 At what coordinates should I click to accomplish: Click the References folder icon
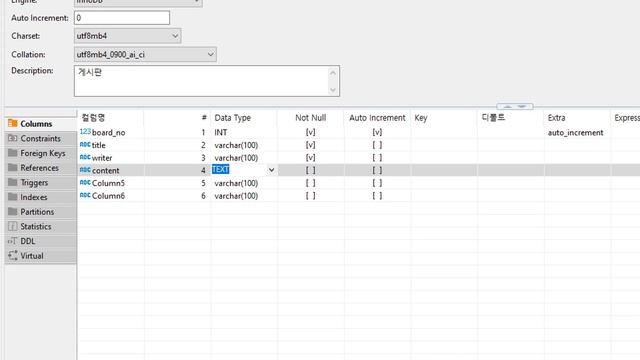pos(13,167)
